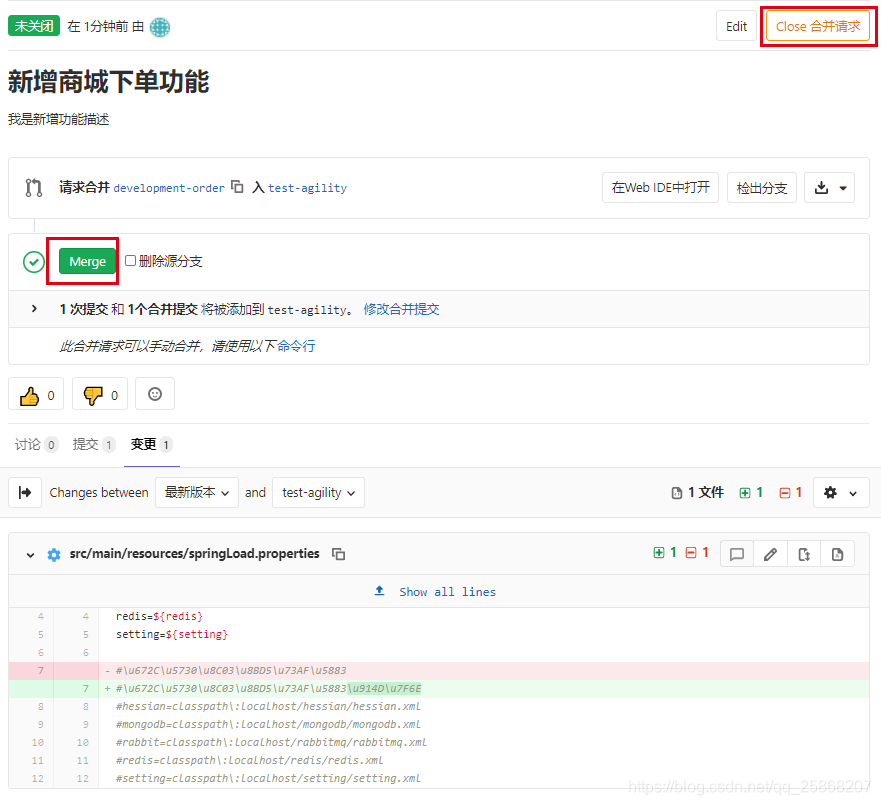Open the 最新版本 version dropdown
The height and width of the screenshot is (805, 881).
pyautogui.click(x=196, y=492)
